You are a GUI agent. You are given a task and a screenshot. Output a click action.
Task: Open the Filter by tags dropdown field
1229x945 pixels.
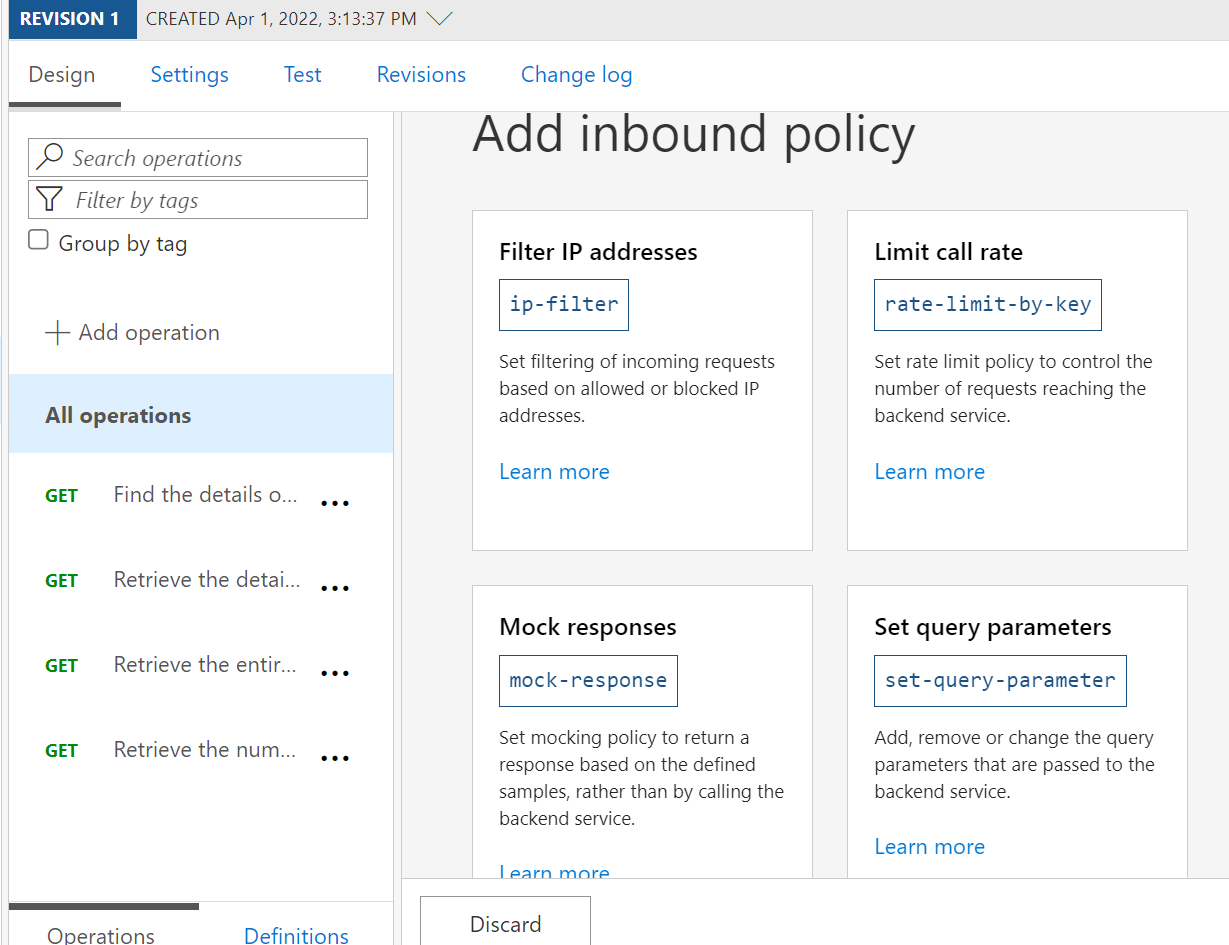pyautogui.click(x=198, y=200)
